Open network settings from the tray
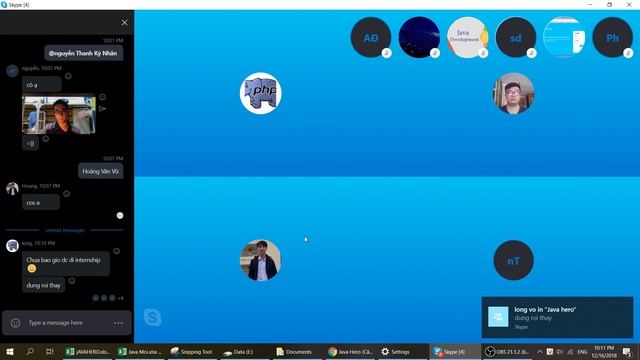This screenshot has width=640, height=360. point(570,351)
